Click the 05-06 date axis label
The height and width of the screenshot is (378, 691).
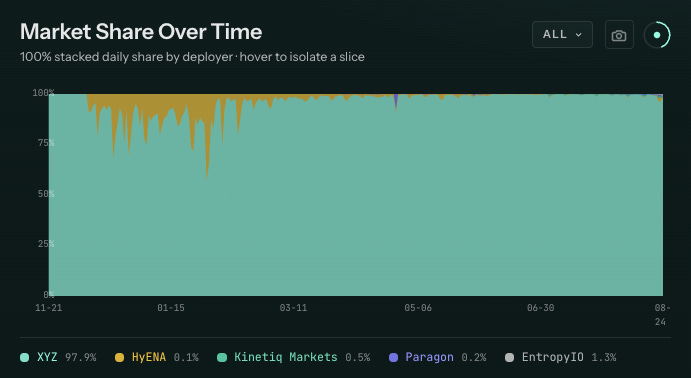tap(418, 308)
